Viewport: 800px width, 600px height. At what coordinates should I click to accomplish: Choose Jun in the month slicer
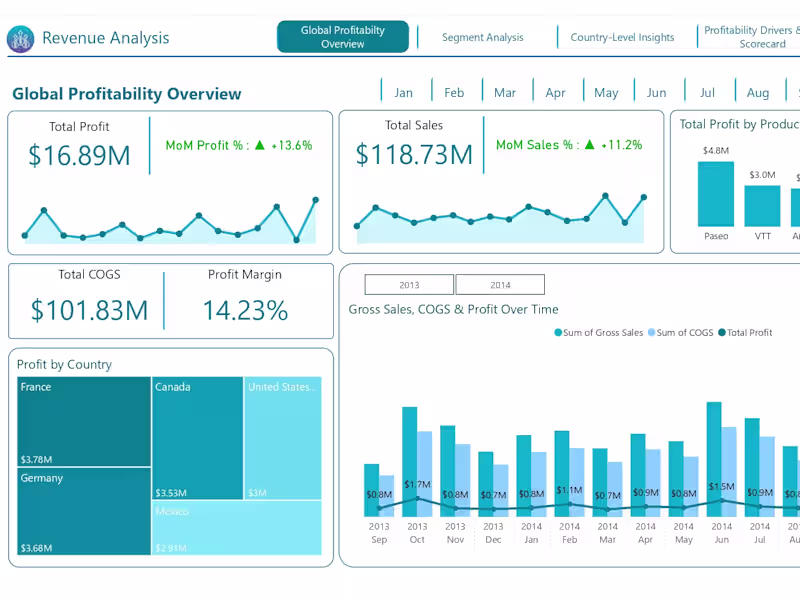(x=657, y=91)
